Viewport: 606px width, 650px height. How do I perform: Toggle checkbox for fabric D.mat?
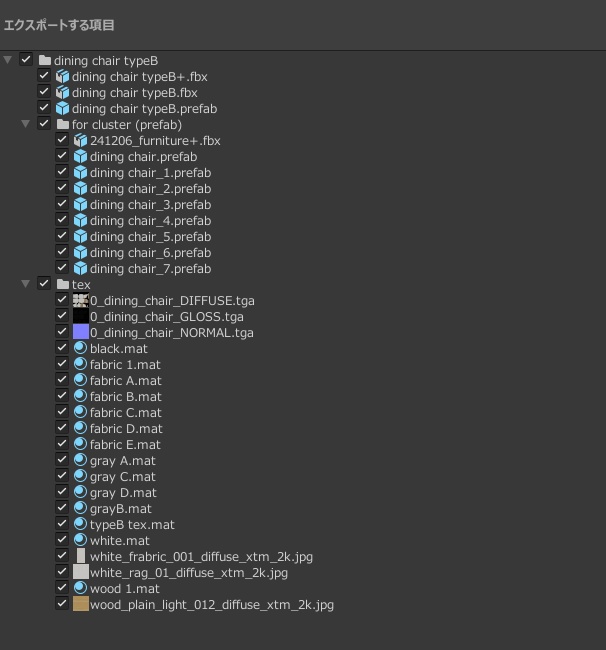(62, 427)
